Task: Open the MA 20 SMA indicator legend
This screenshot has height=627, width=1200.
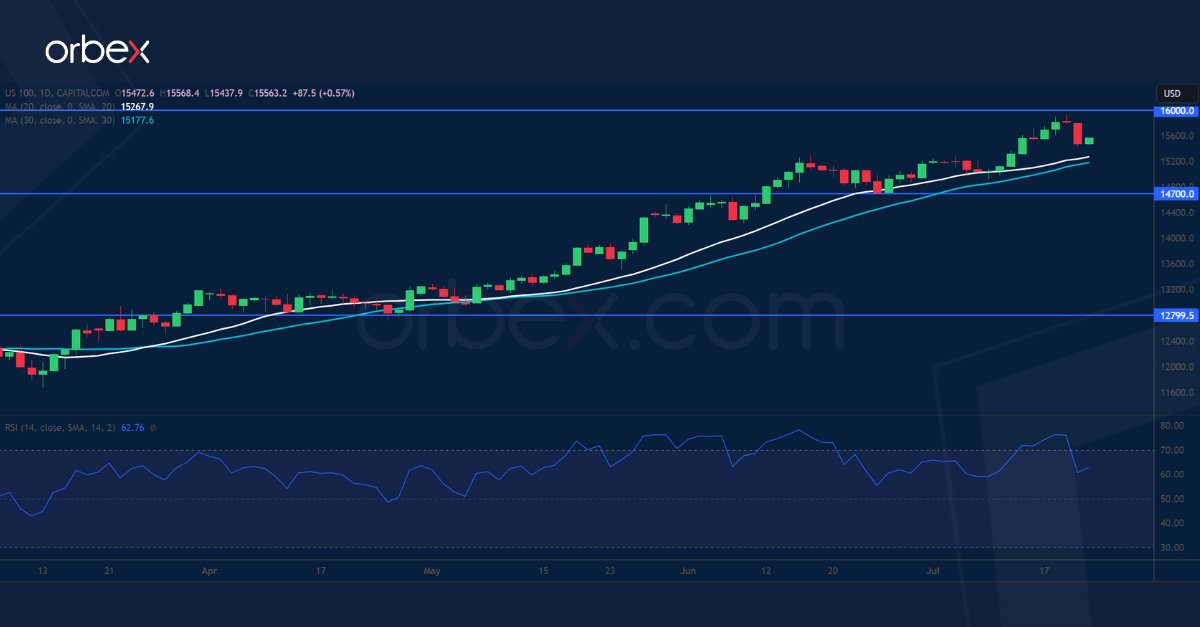Action: coord(58,106)
